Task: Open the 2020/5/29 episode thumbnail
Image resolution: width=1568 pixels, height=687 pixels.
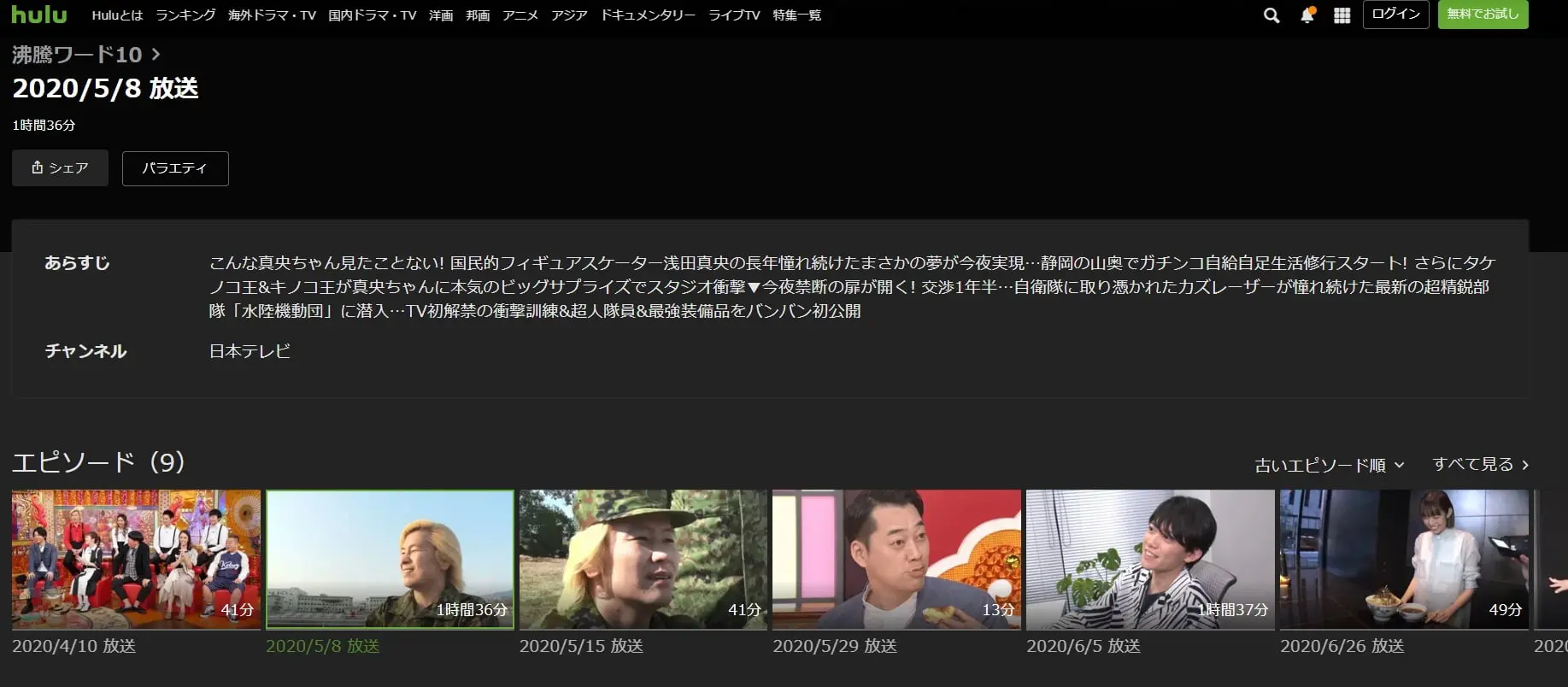Action: 896,559
